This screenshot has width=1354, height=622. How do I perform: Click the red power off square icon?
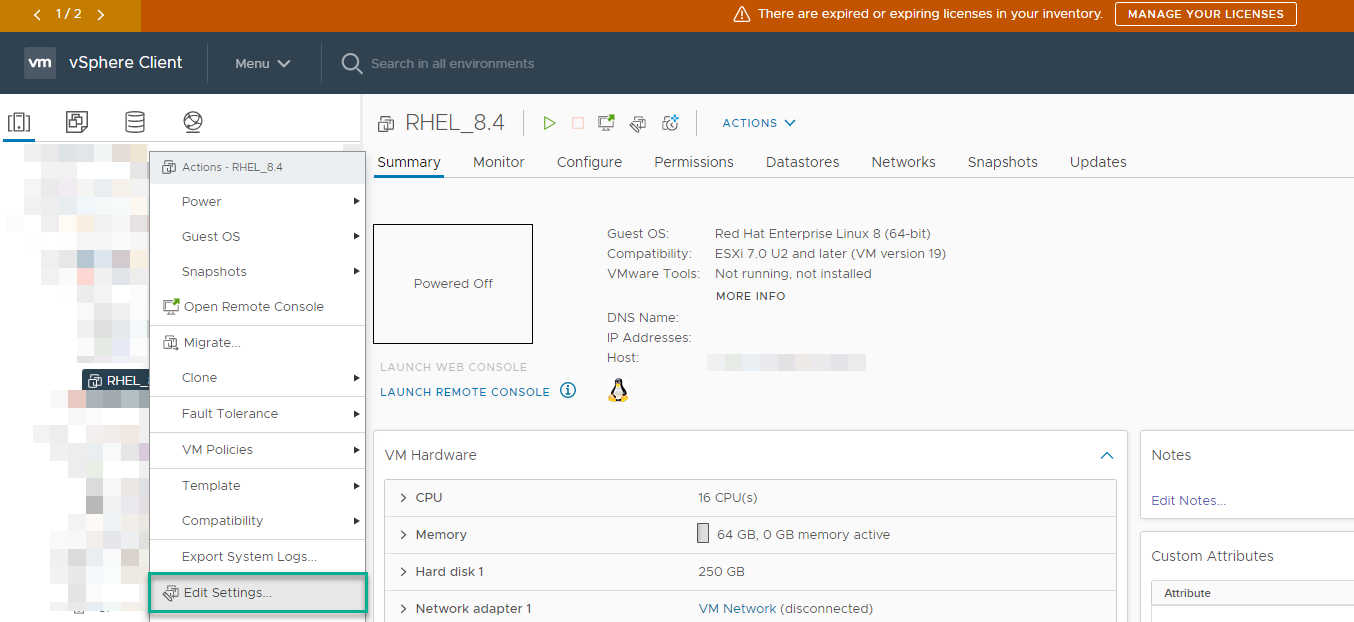click(x=578, y=123)
